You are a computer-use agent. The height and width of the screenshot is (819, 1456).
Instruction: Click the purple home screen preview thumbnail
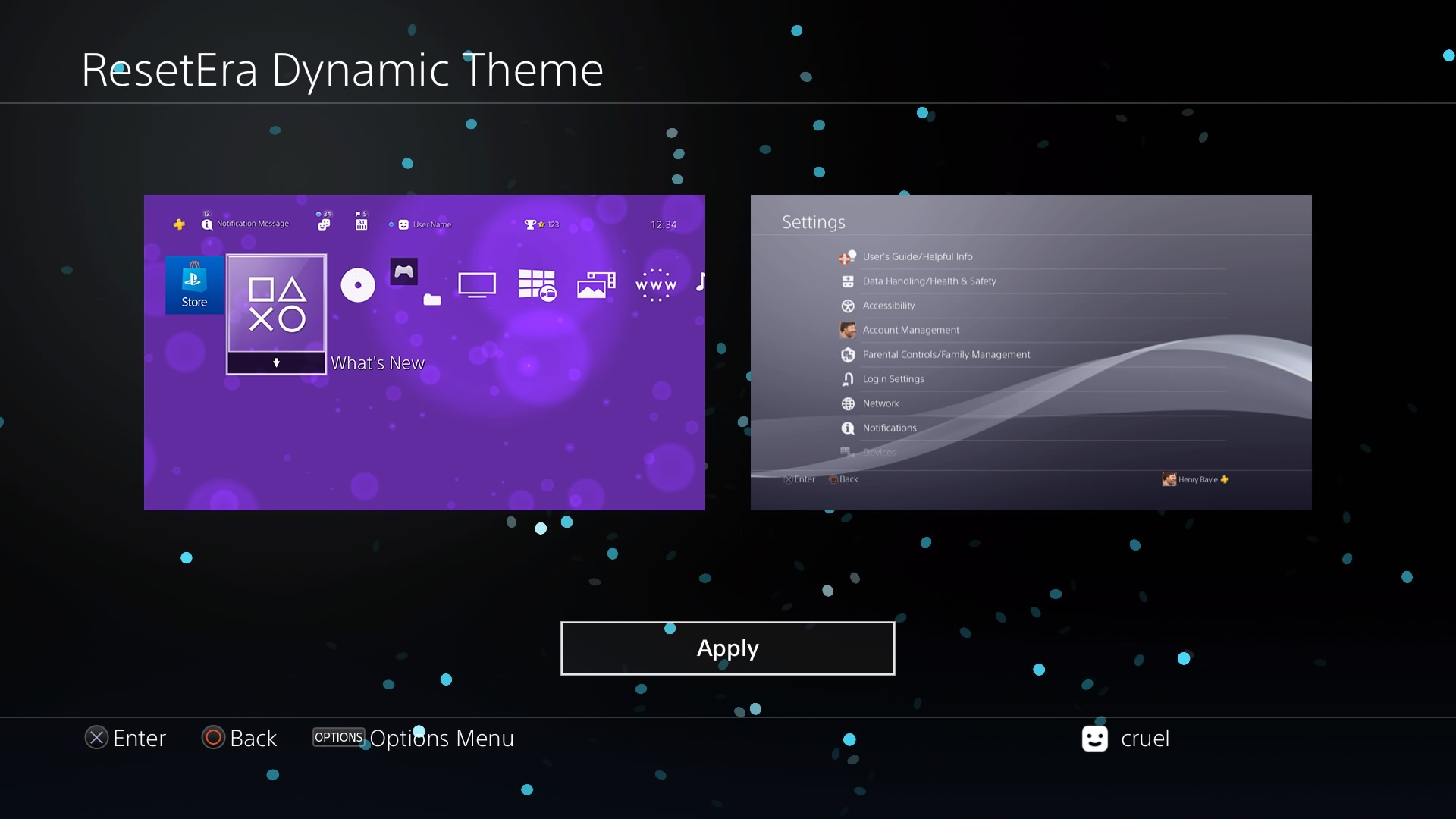click(x=425, y=440)
